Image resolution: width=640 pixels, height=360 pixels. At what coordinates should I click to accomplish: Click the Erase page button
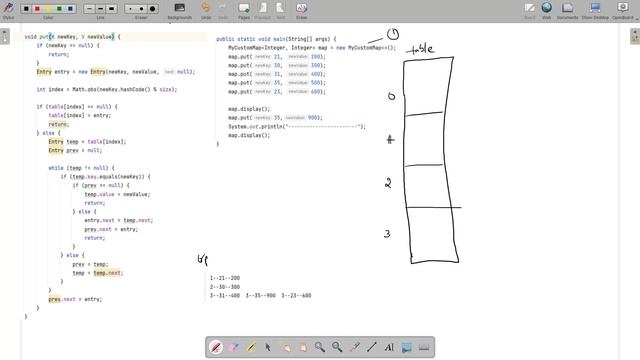[x=301, y=10]
